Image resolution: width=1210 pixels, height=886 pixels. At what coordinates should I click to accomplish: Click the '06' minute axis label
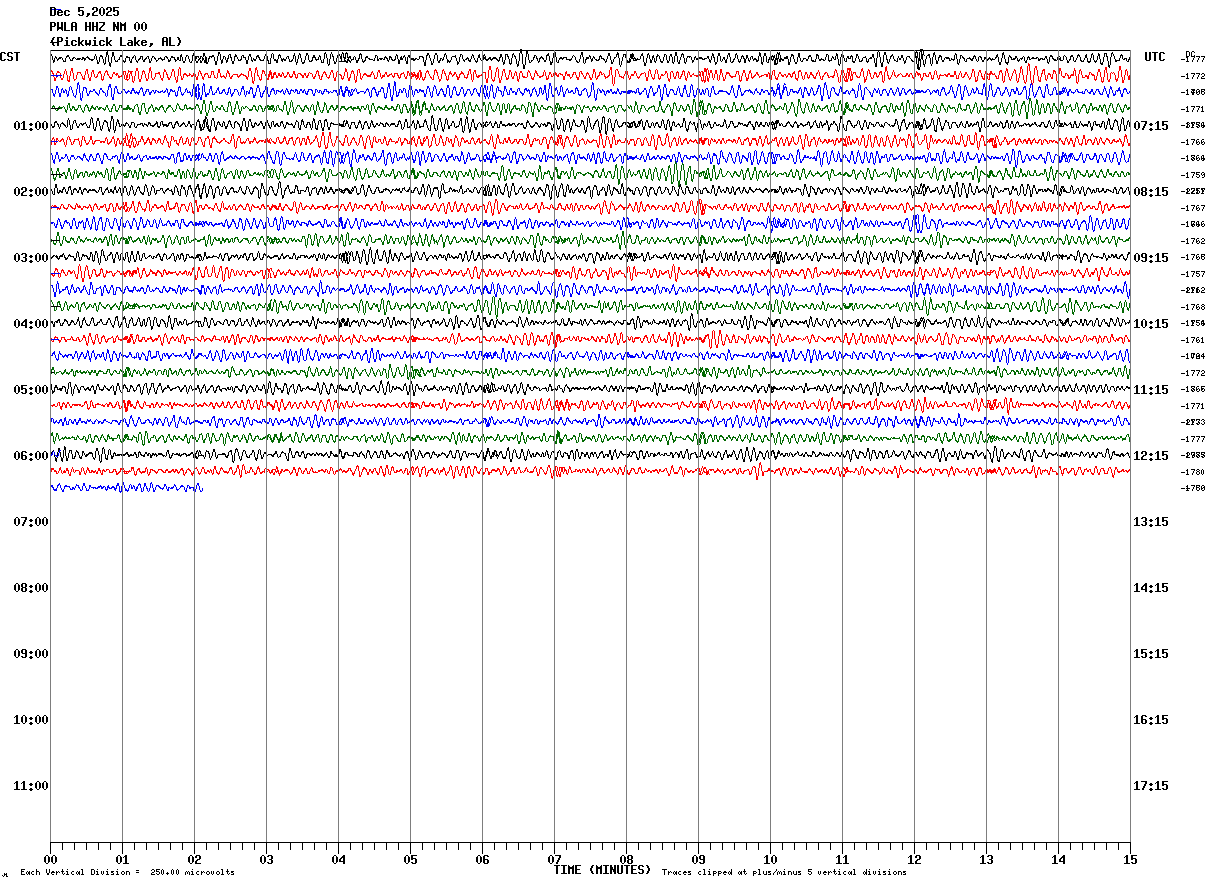482,859
